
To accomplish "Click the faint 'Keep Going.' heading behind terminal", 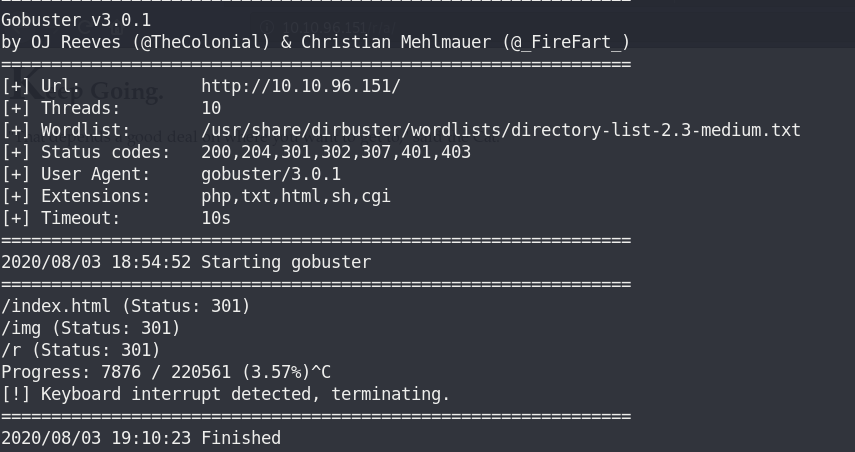I will pyautogui.click(x=87, y=87).
